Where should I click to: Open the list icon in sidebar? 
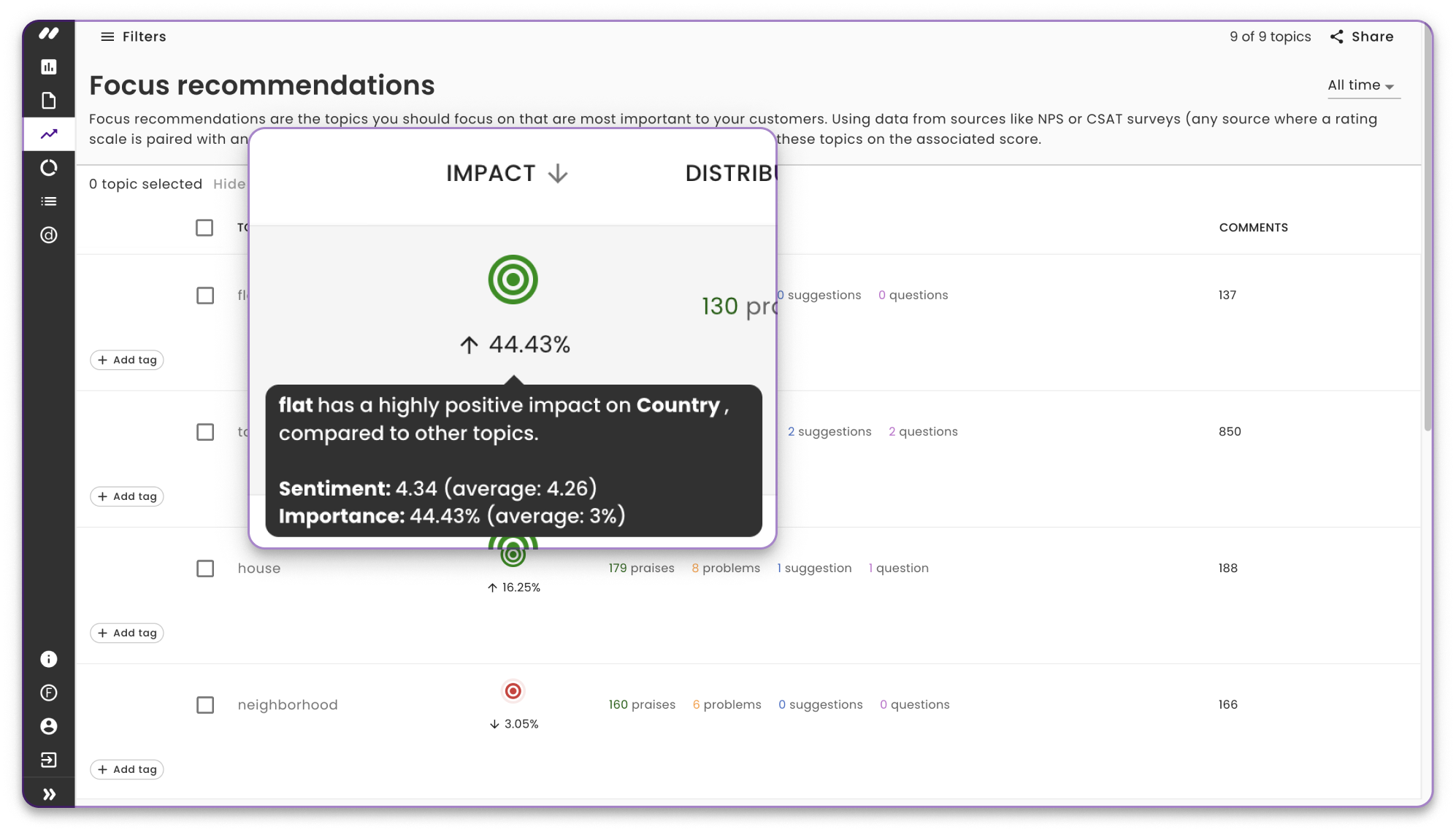tap(49, 201)
